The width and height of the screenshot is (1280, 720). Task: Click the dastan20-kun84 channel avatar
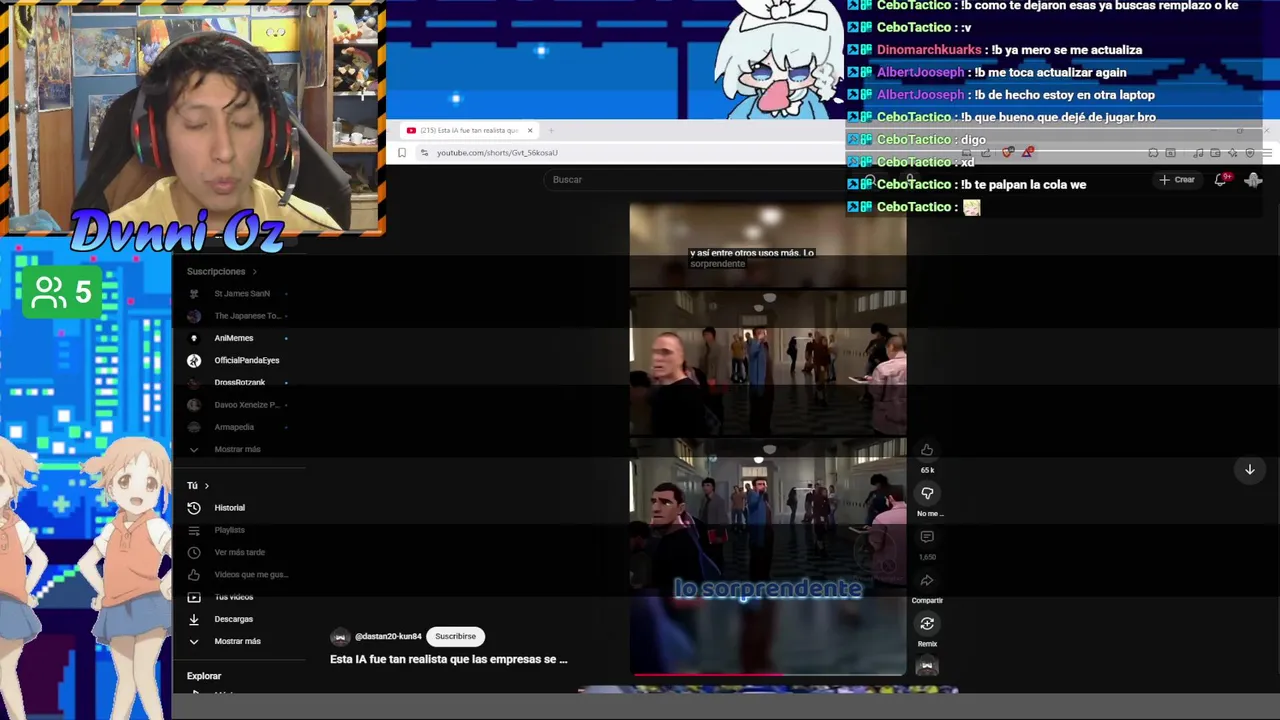point(340,637)
